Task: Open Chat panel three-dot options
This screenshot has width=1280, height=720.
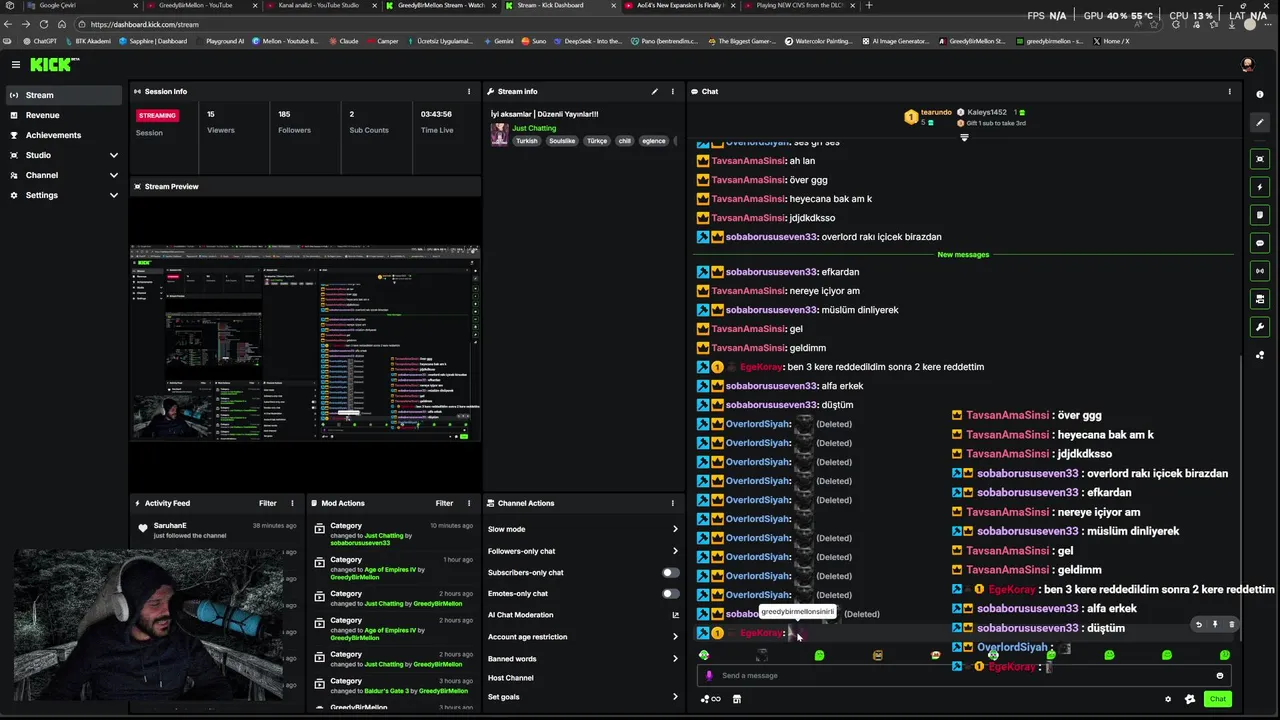Action: click(1230, 91)
